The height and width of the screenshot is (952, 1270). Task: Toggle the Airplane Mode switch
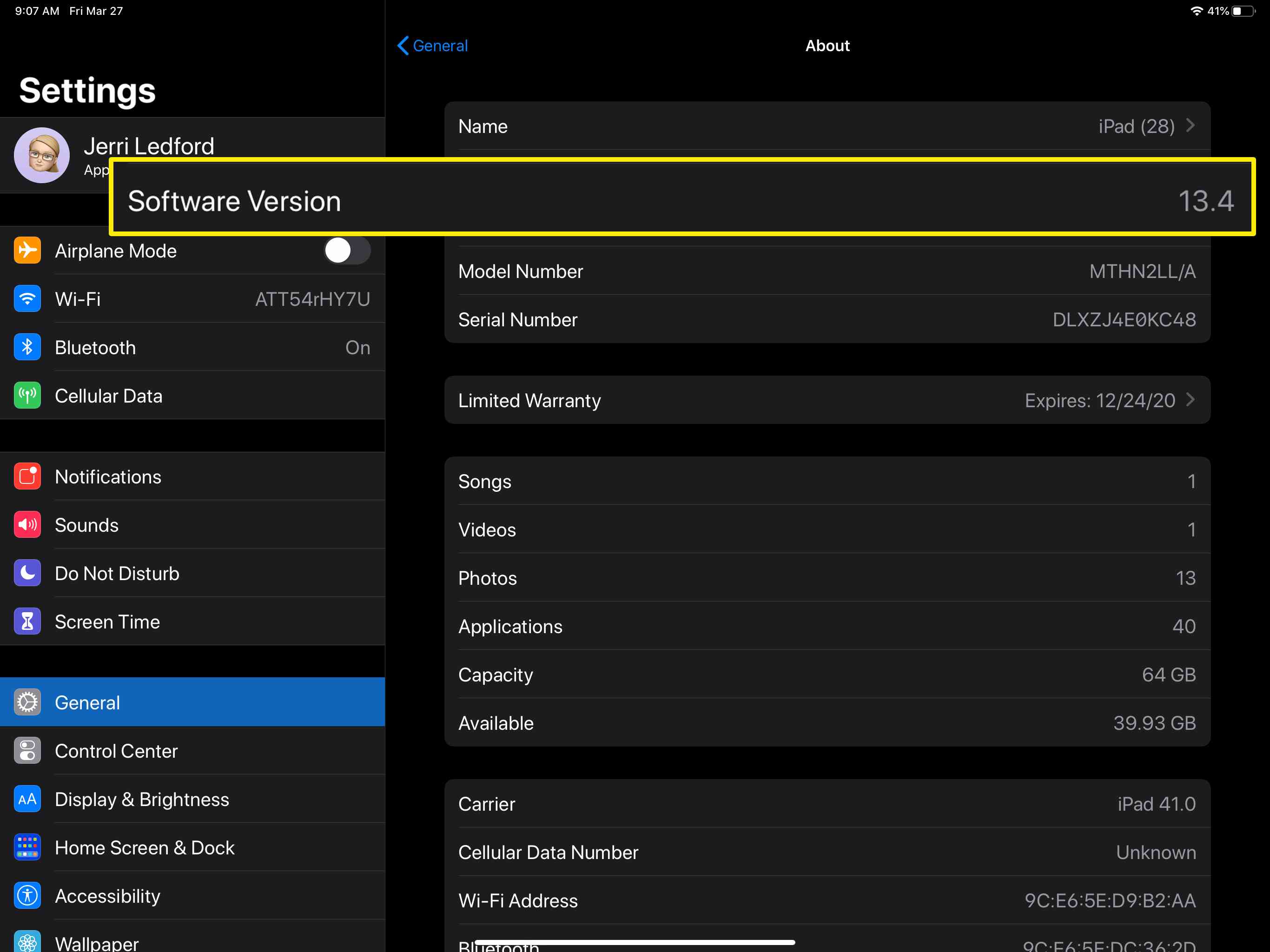(x=347, y=251)
